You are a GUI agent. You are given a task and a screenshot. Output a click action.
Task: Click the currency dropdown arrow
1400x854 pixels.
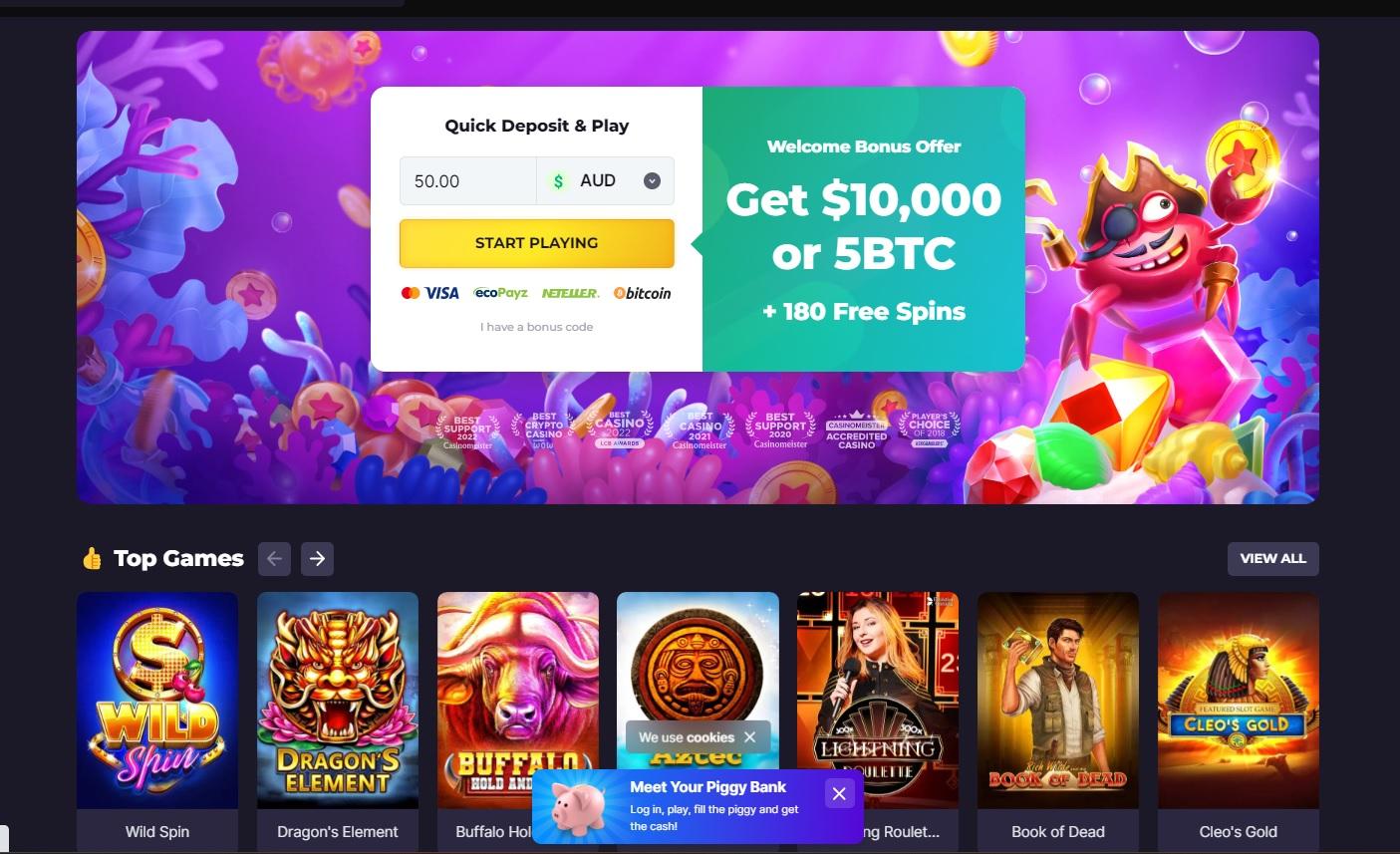point(652,181)
